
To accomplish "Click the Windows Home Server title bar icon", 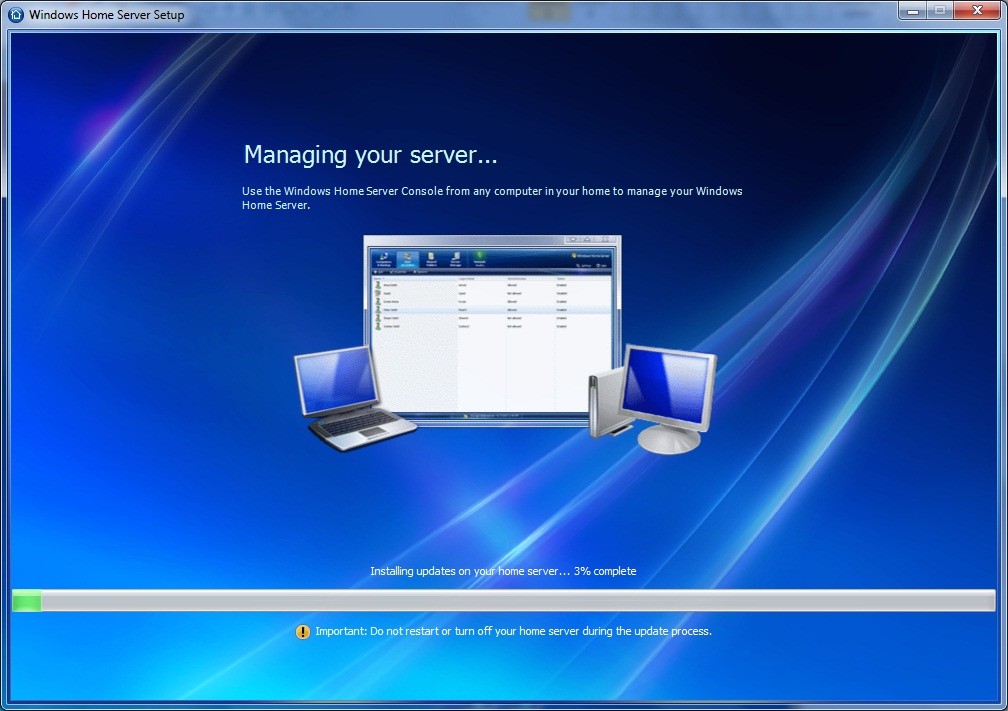I will click(16, 14).
